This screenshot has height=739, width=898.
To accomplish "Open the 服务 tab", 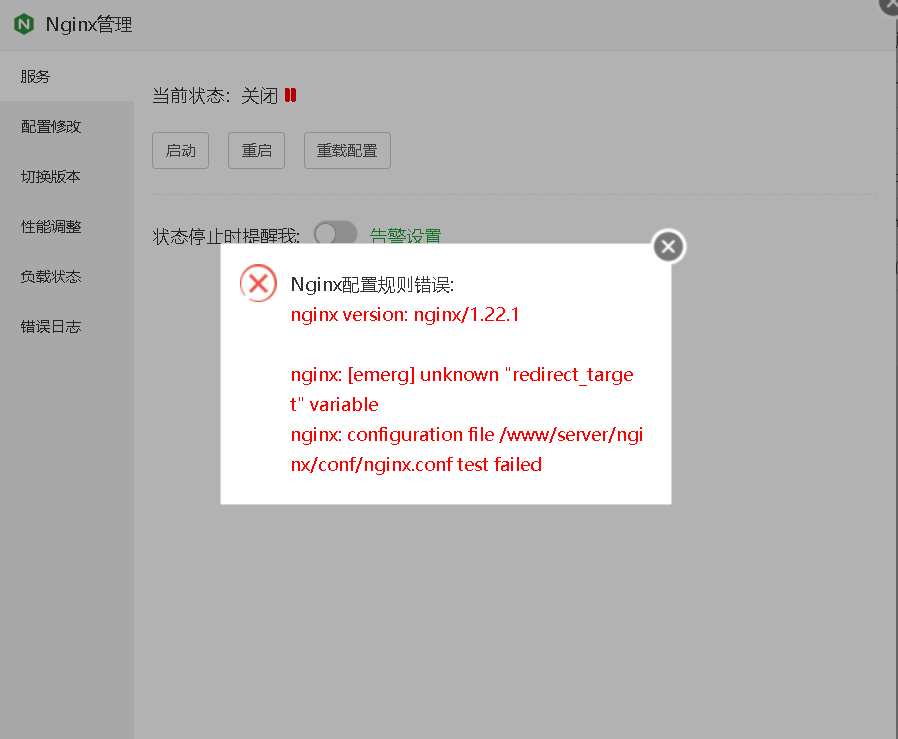I will tap(67, 76).
